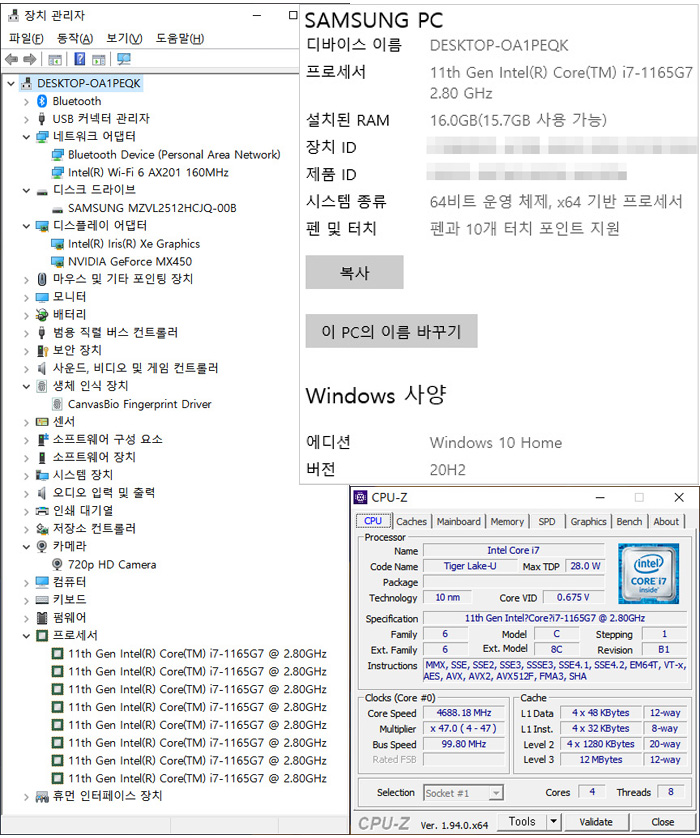Switch to the About tab in CPU-Z
Image resolution: width=700 pixels, height=838 pixels.
666,522
